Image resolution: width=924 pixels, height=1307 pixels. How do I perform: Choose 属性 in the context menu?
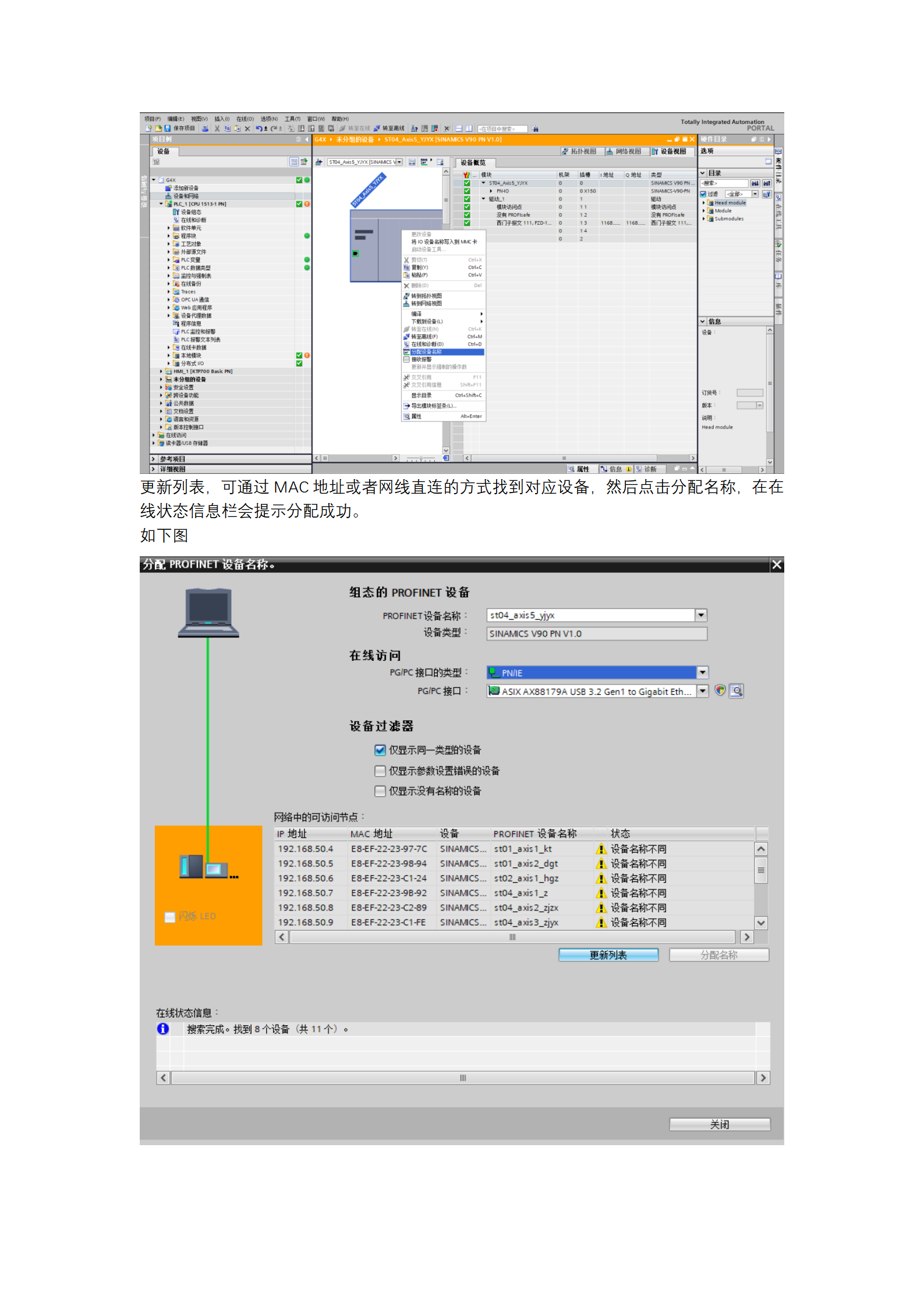[444, 416]
